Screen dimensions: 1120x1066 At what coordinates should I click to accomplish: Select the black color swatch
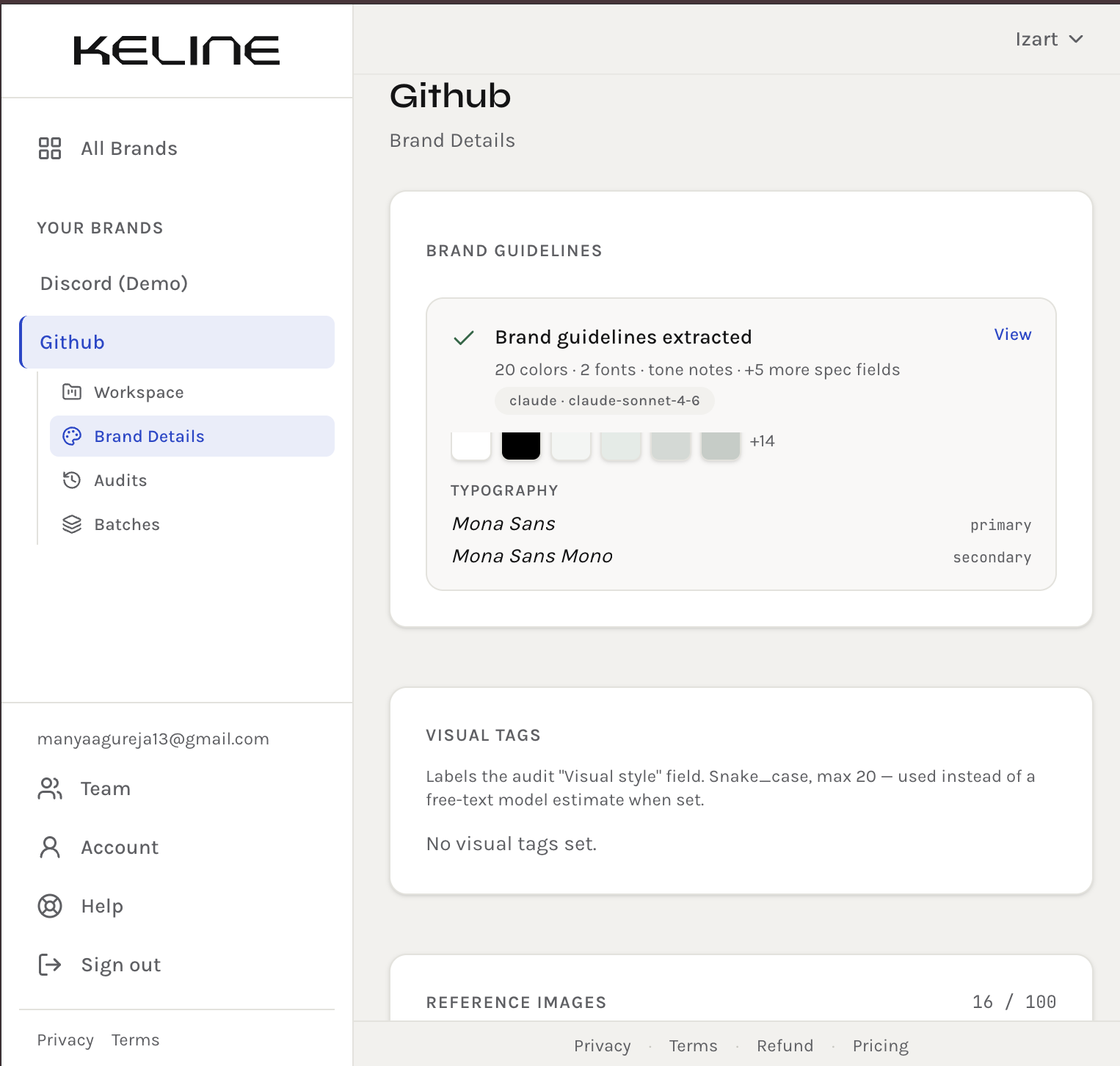click(x=521, y=446)
